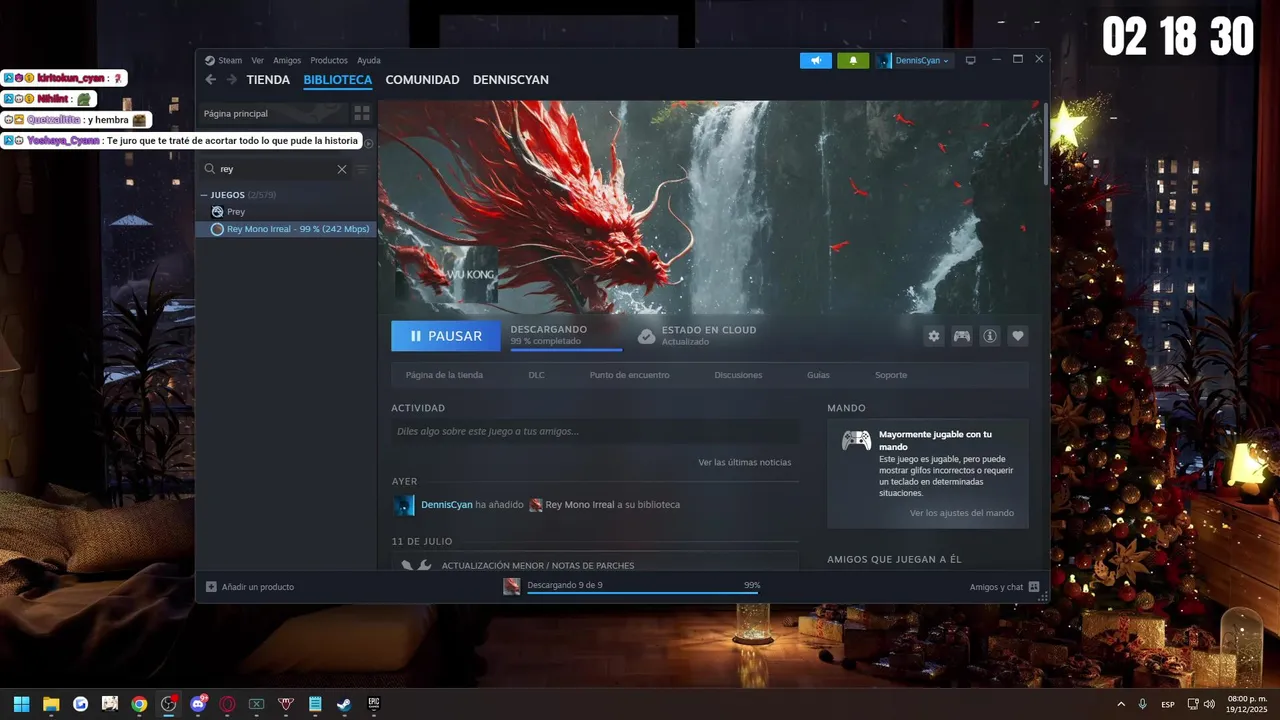Add game to favorites heart icon
1280x720 pixels.
[1018, 336]
